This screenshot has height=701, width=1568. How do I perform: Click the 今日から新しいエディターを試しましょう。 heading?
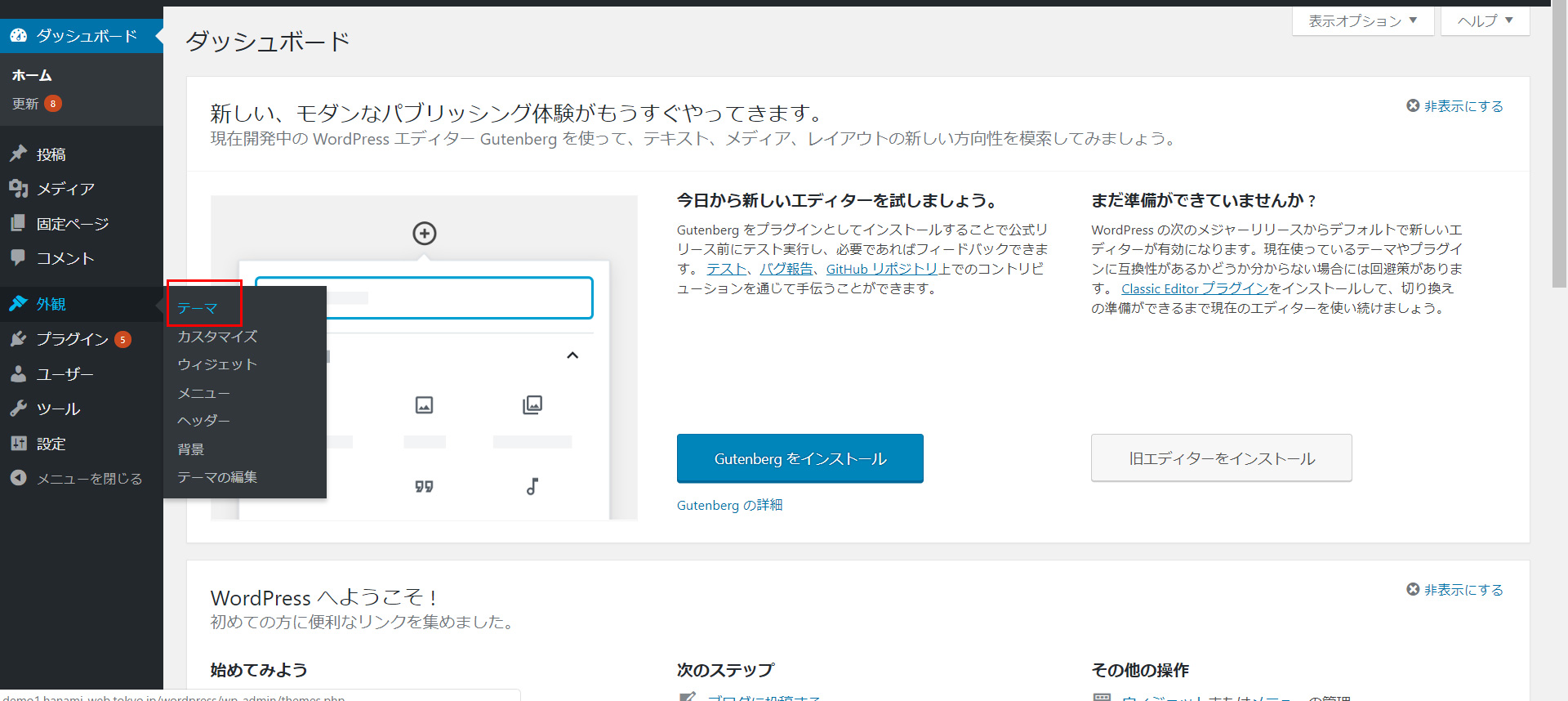(x=836, y=200)
